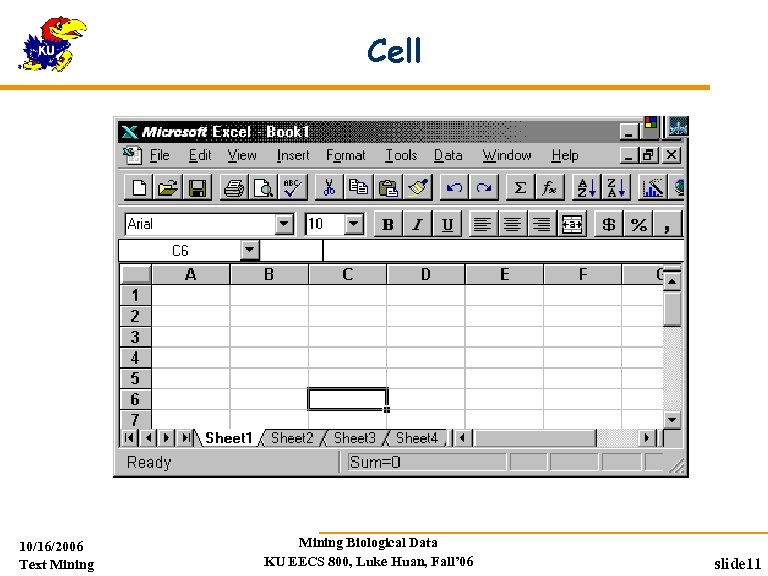Toggle Bold formatting
The height and width of the screenshot is (576, 768).
(x=388, y=224)
